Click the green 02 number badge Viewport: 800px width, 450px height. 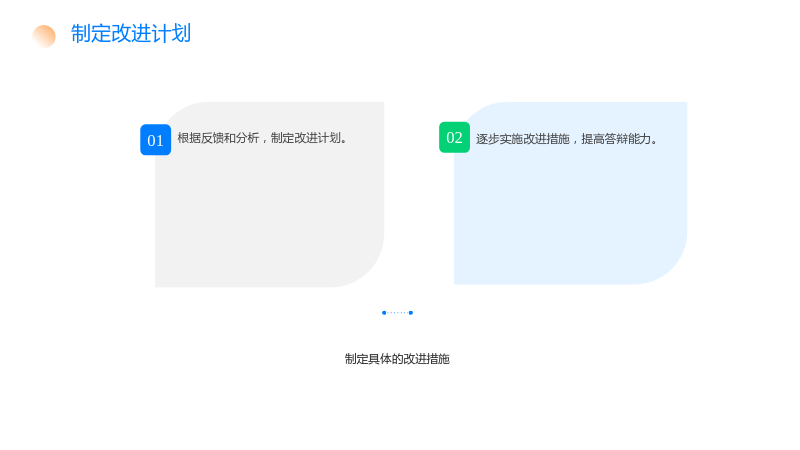[x=454, y=137]
